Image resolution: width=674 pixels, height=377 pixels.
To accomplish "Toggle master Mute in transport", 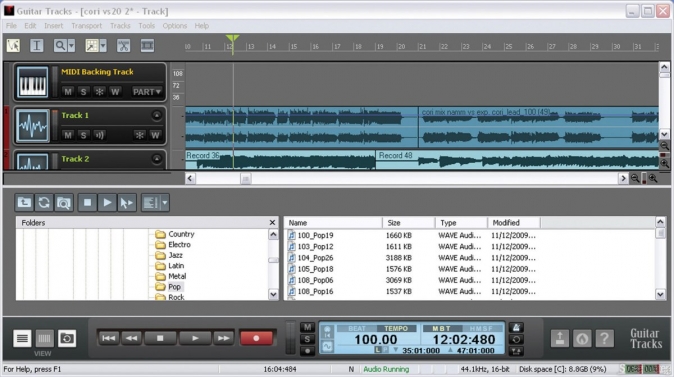I will 307,327.
